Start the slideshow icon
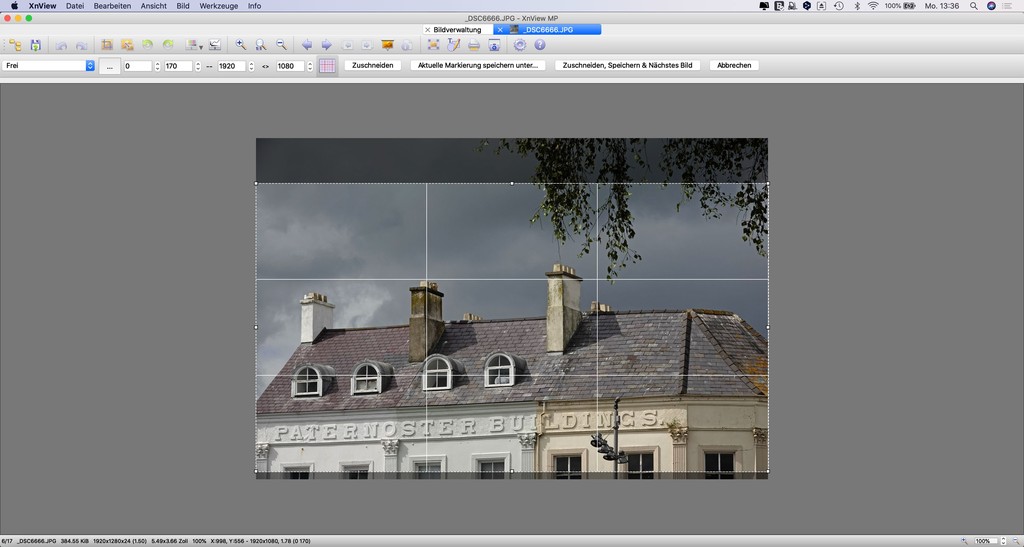The image size is (1024, 547). click(388, 45)
